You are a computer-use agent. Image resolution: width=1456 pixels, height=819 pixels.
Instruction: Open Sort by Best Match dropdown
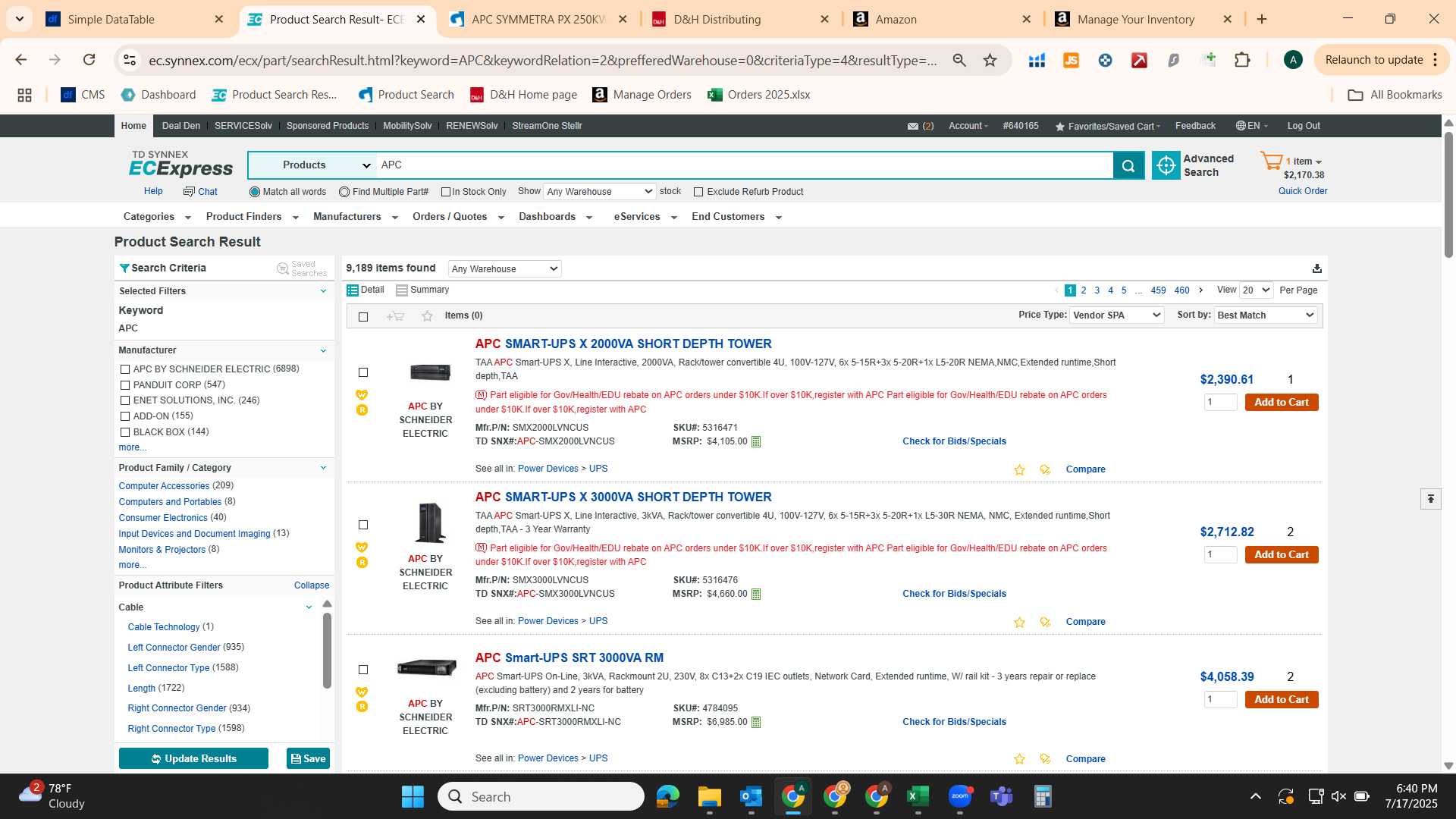[1266, 315]
